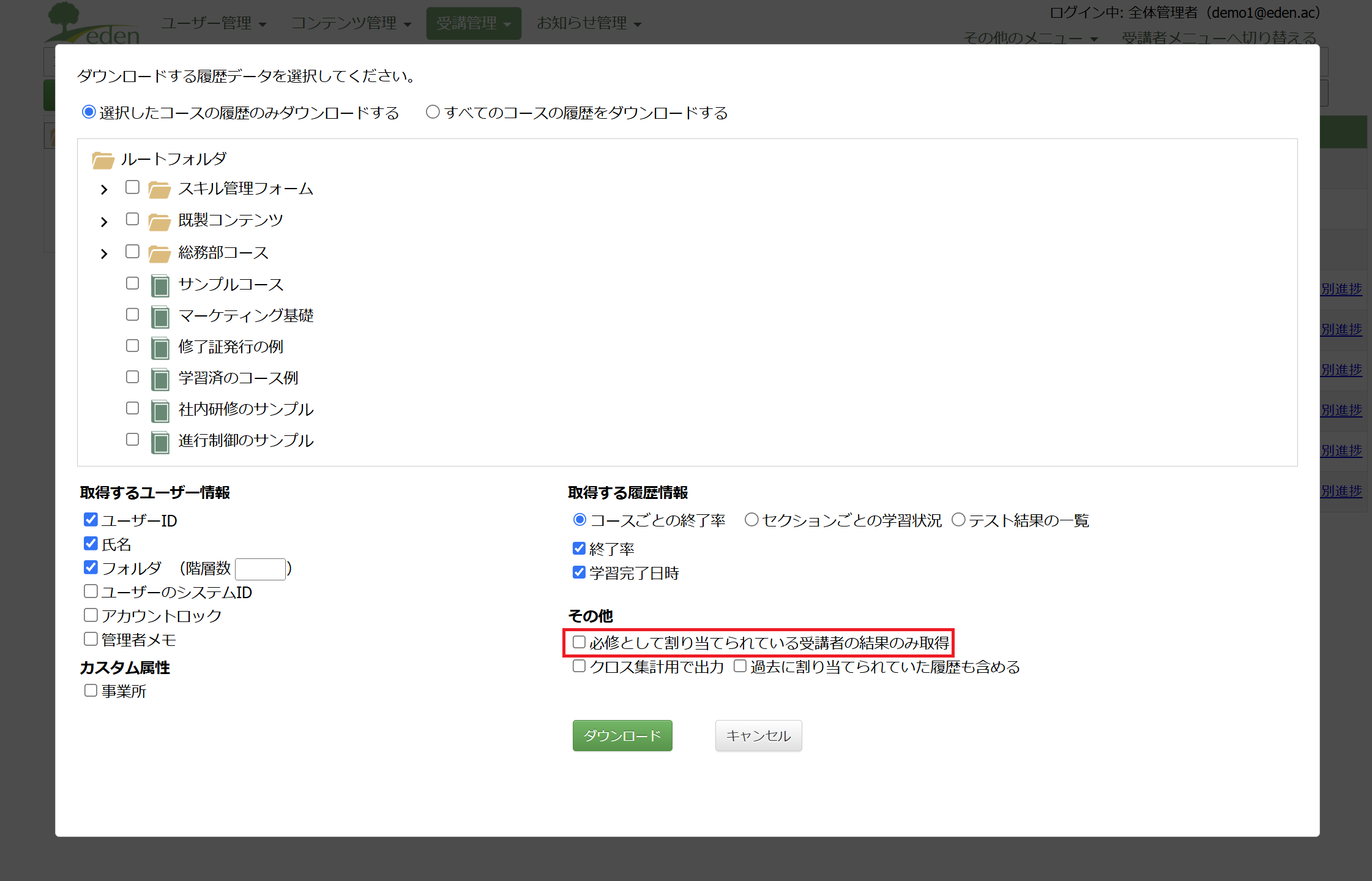Uncheck the フォルダ checkbox
Image resolution: width=1372 pixels, height=881 pixels.
(91, 568)
